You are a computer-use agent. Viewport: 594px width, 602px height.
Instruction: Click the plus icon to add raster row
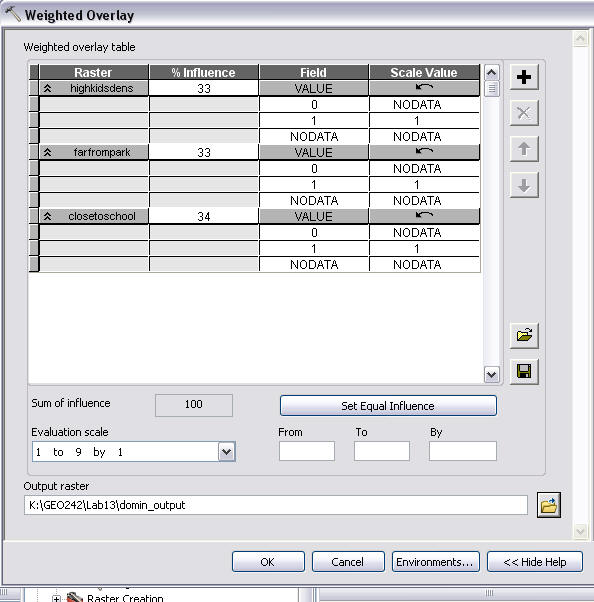[524, 77]
